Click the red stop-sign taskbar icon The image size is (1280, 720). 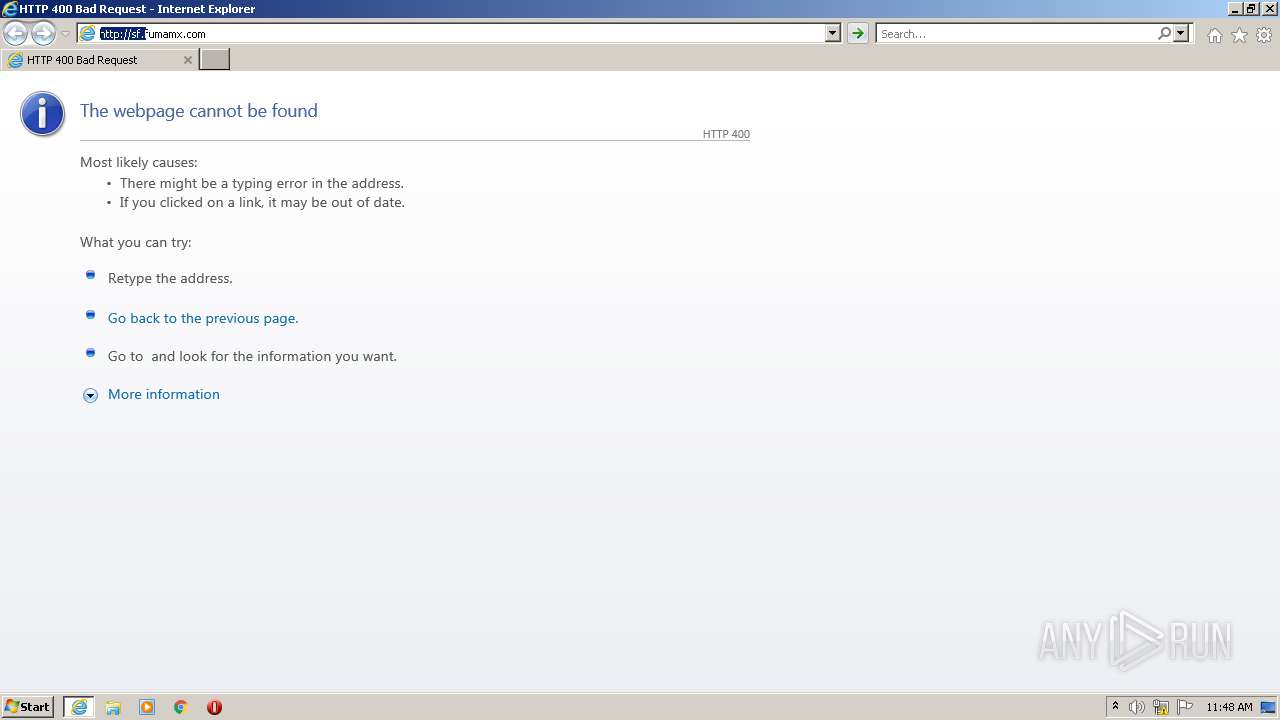click(214, 707)
